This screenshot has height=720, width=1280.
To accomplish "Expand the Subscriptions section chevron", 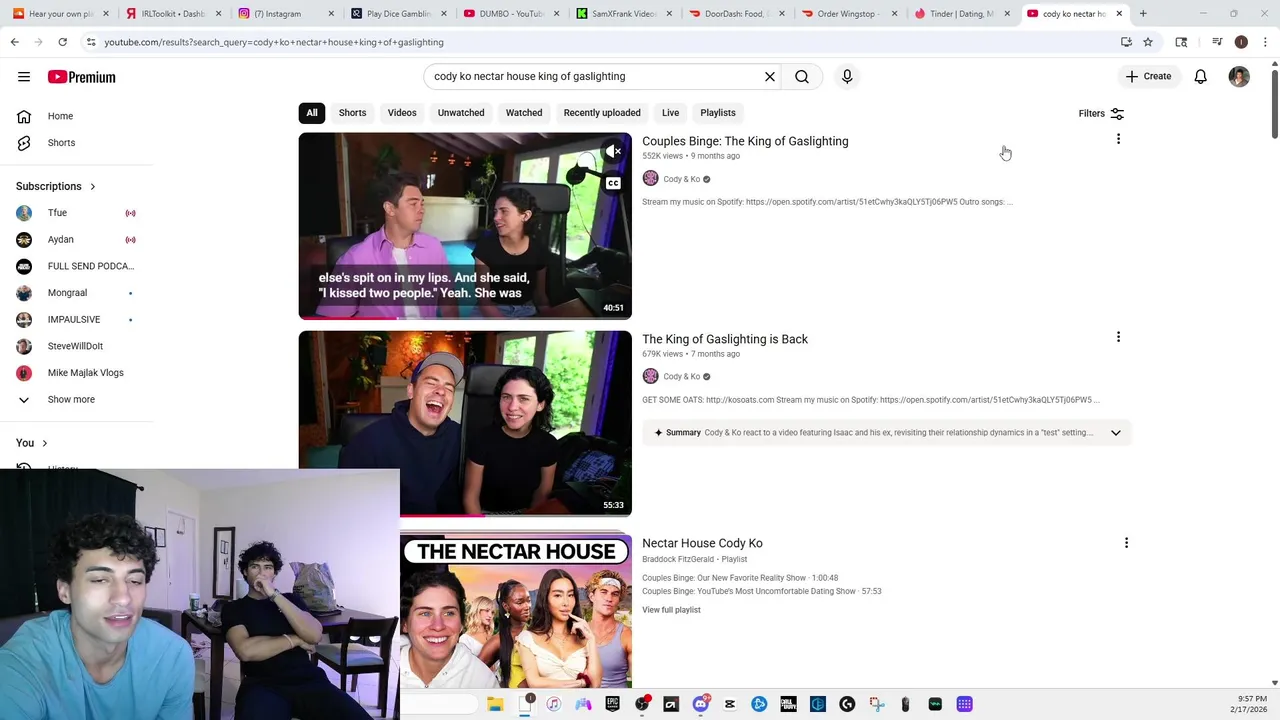I will 93,186.
